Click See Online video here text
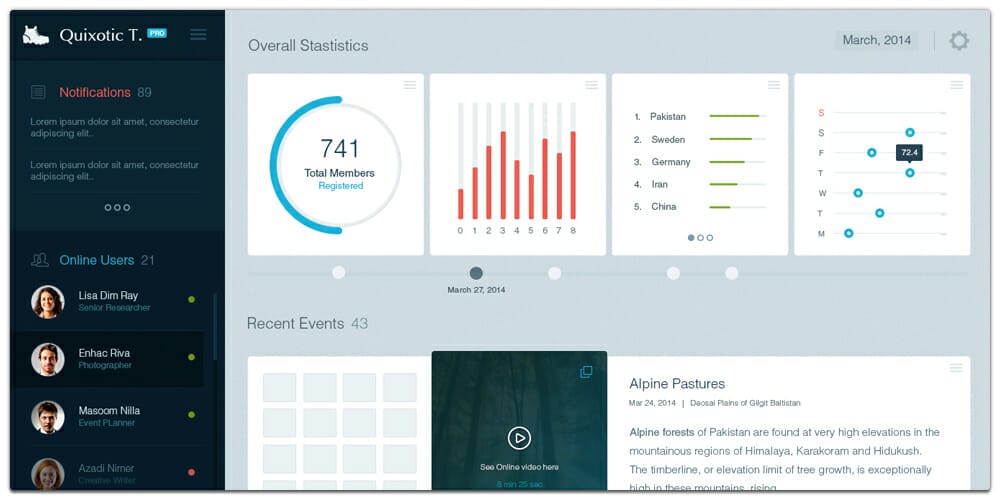 coord(519,467)
